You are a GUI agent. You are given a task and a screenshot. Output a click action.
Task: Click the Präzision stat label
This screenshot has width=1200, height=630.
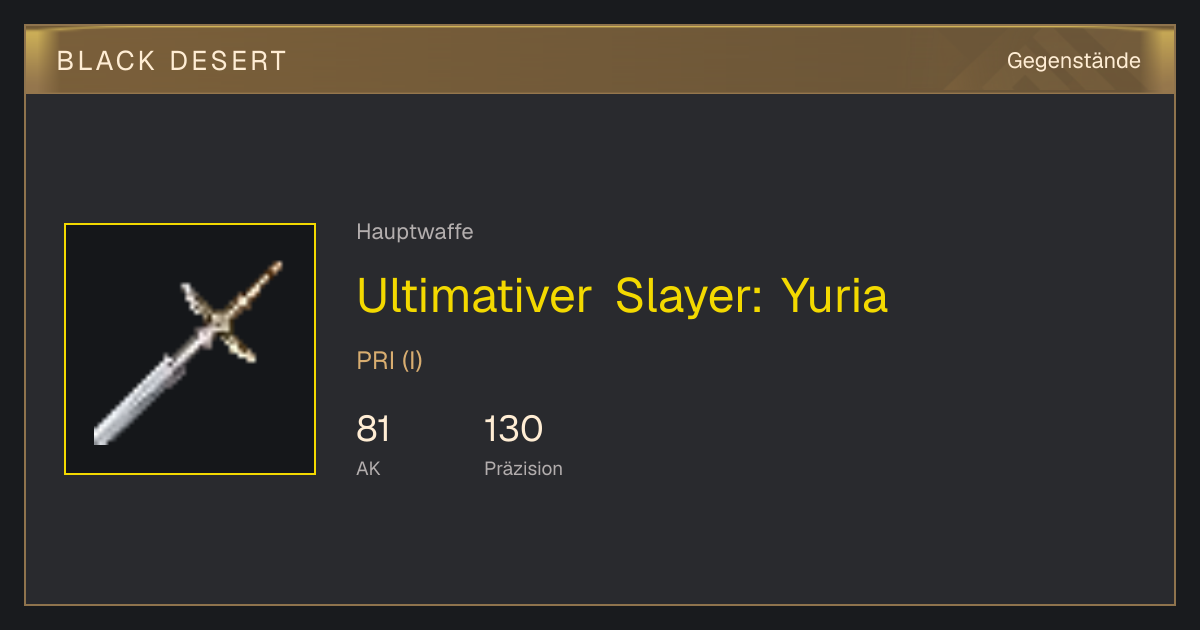pos(523,468)
